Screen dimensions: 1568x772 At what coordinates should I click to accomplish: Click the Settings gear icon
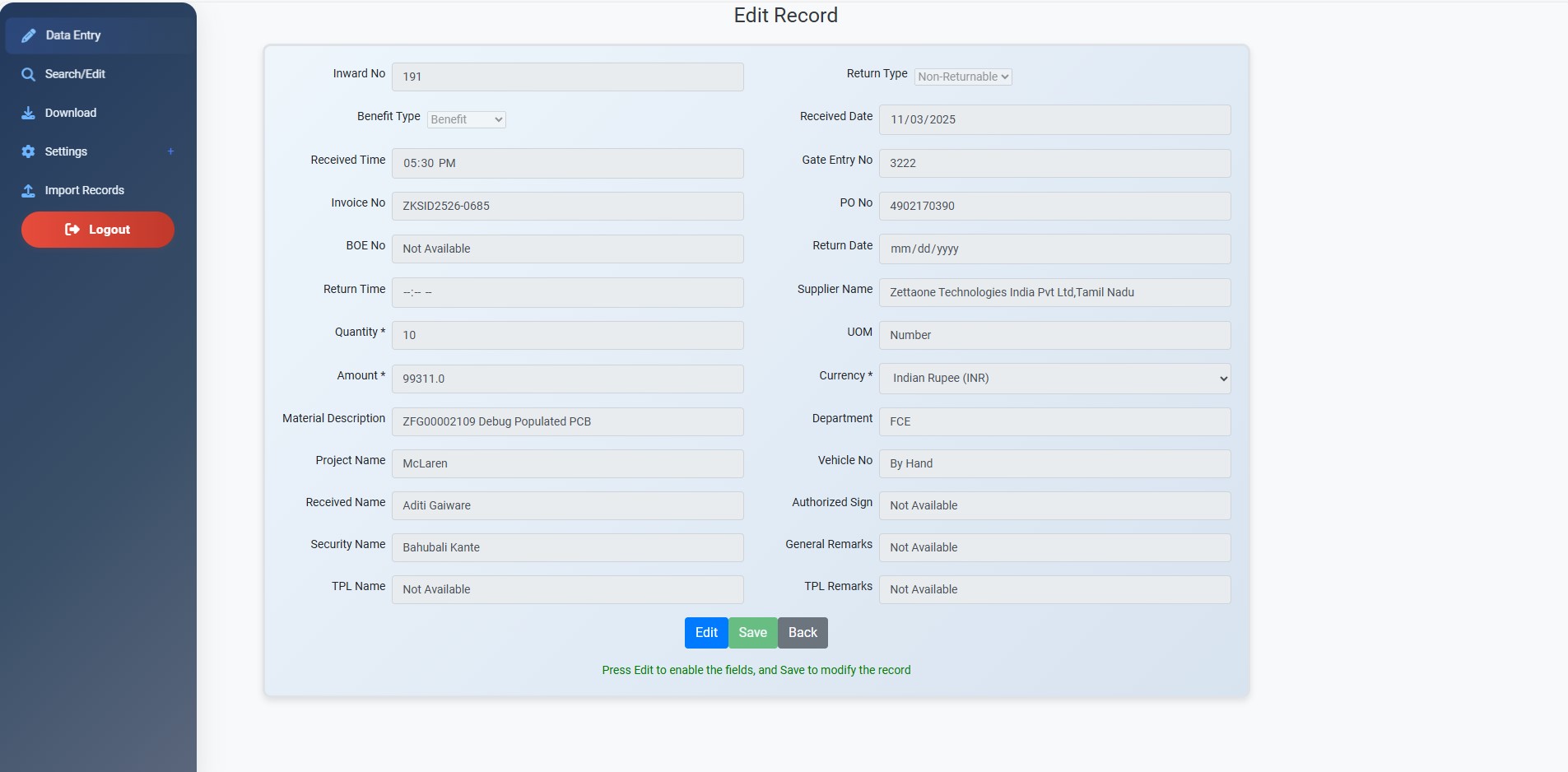coord(29,151)
